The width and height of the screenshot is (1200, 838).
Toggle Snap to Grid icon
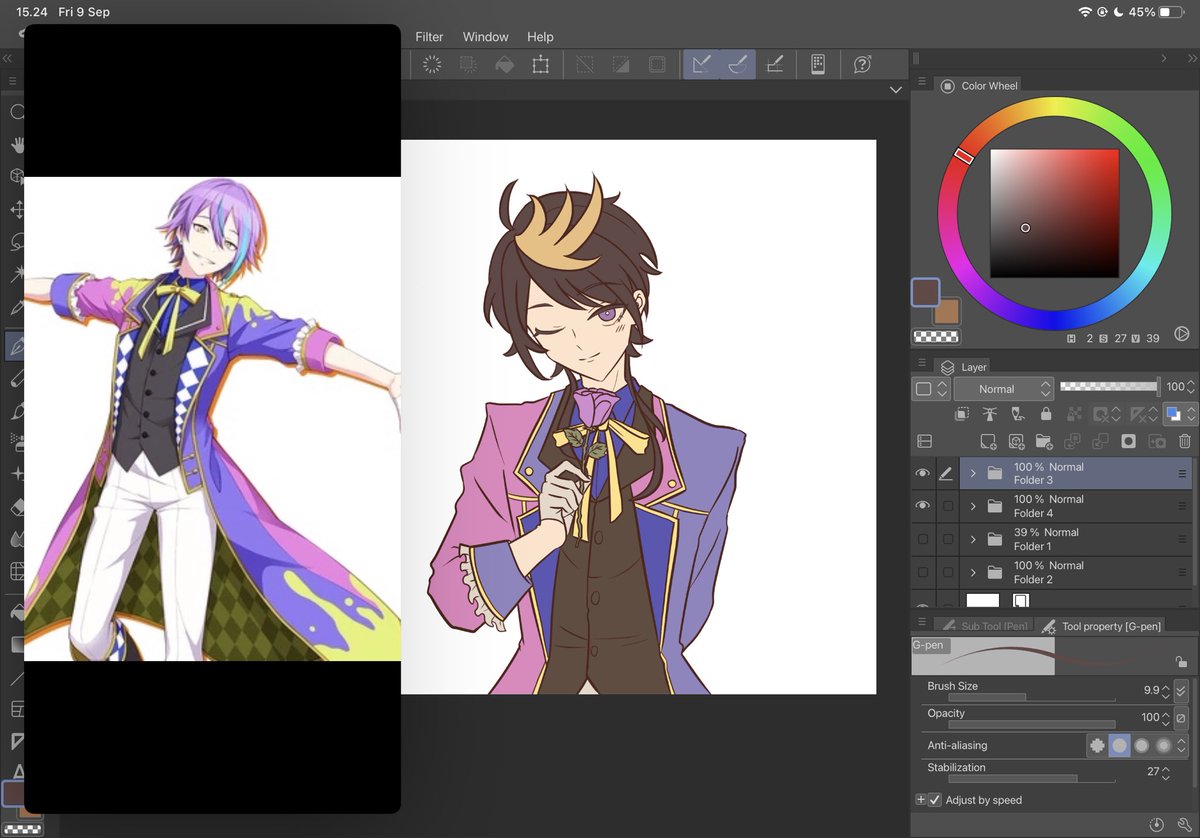[774, 64]
